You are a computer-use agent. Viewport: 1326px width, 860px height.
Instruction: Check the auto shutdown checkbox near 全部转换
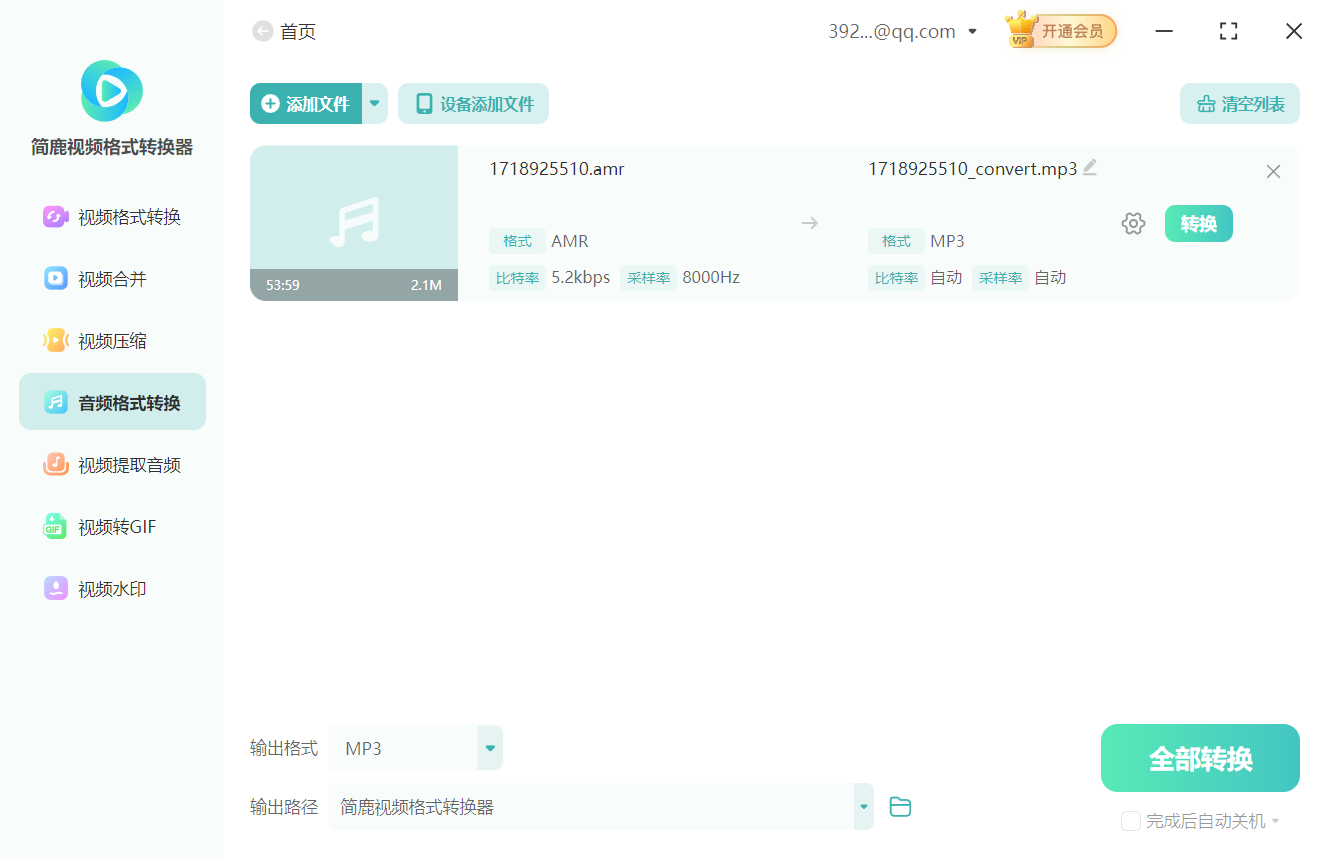1130,820
